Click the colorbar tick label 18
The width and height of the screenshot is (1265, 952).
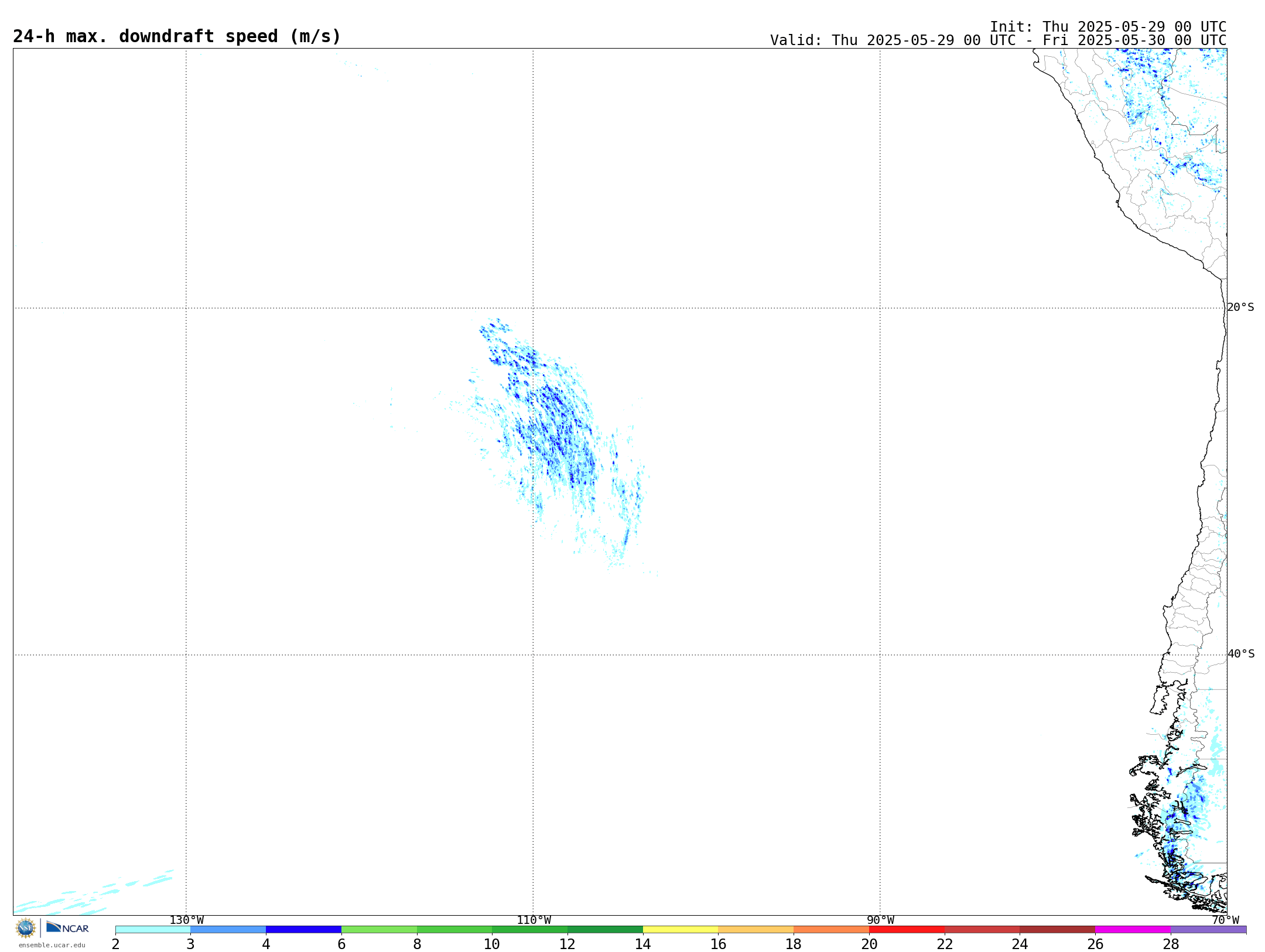click(794, 944)
